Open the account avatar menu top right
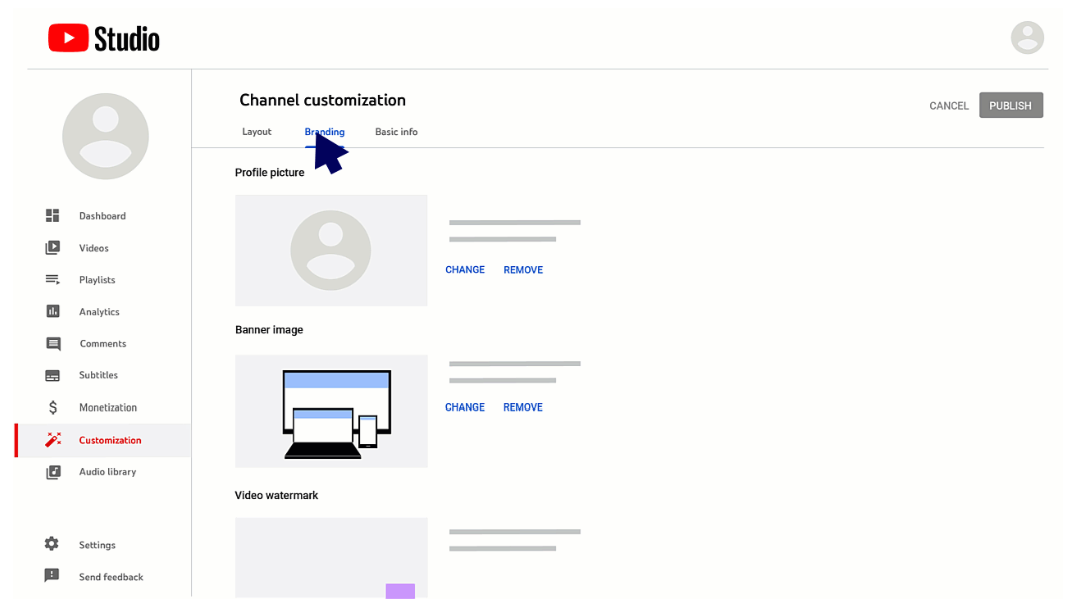1081x610 pixels. click(x=1027, y=37)
